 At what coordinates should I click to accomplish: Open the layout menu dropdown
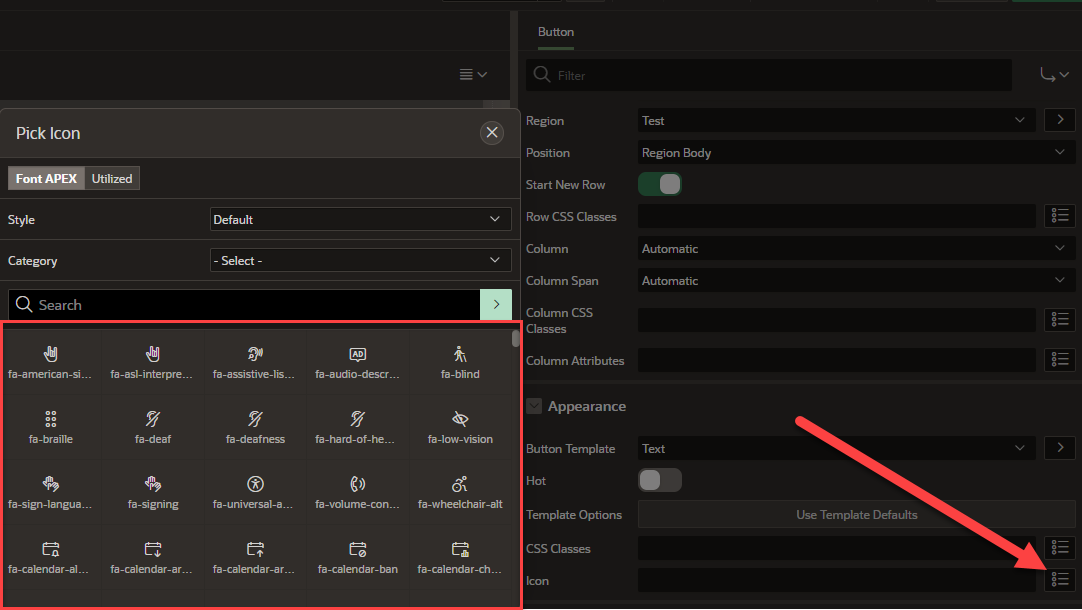[x=473, y=75]
